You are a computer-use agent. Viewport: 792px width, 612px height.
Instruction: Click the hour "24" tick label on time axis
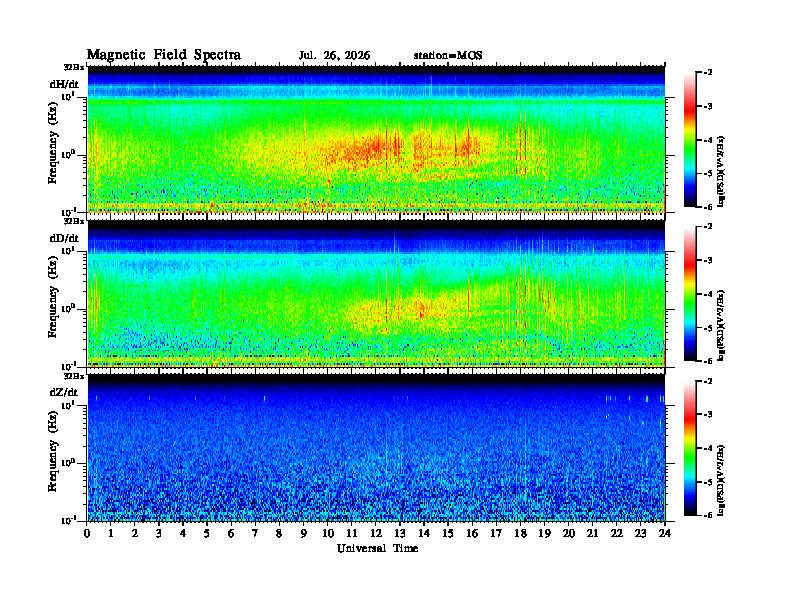click(x=665, y=533)
